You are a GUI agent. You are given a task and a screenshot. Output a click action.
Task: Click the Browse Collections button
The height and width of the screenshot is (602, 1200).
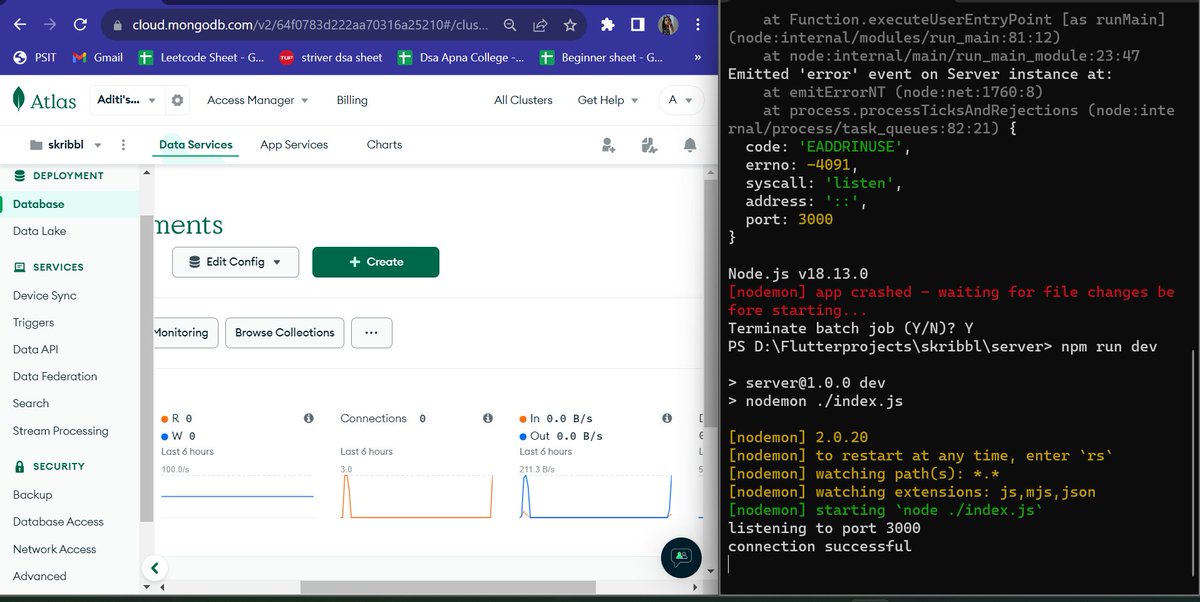click(x=285, y=333)
